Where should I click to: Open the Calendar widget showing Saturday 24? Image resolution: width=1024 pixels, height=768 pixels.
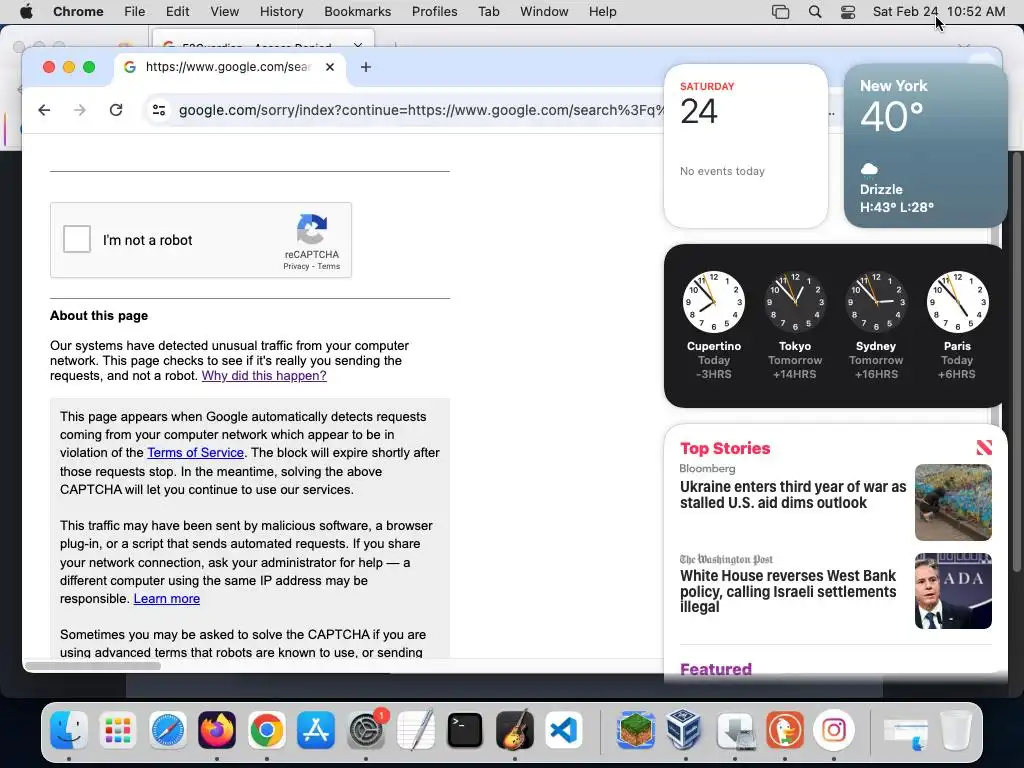tap(746, 146)
